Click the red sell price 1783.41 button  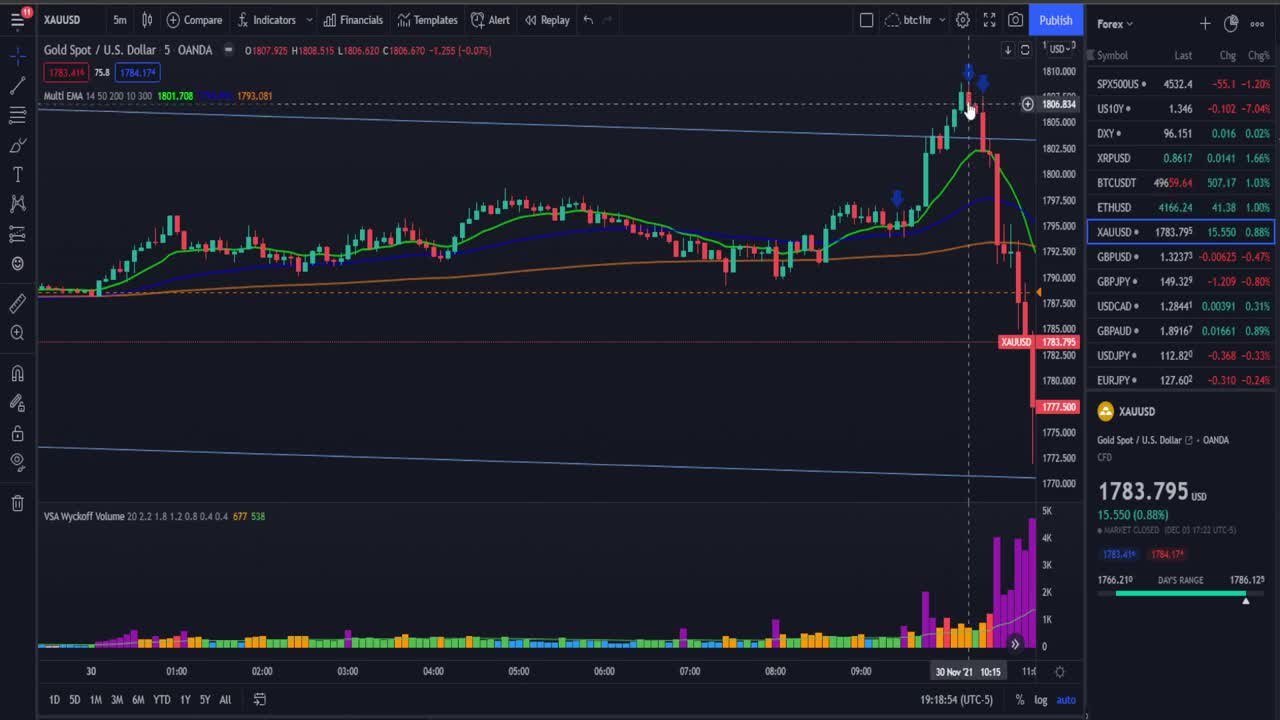[x=66, y=72]
